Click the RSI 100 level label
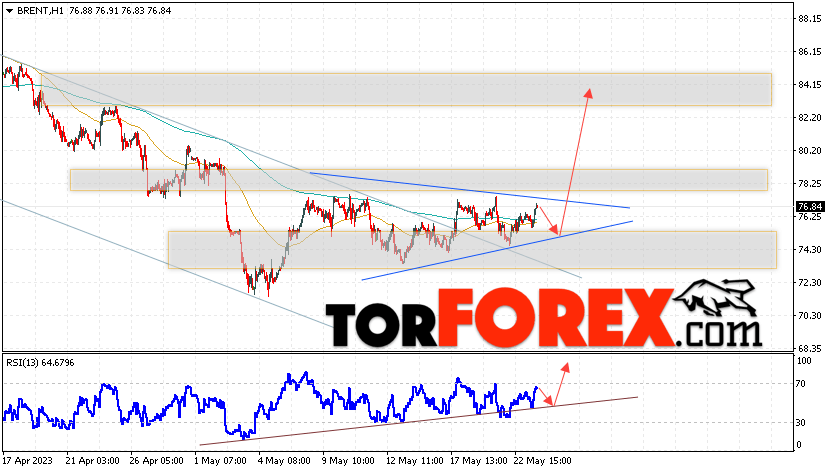Screen dimensions: 833x472 [804, 361]
